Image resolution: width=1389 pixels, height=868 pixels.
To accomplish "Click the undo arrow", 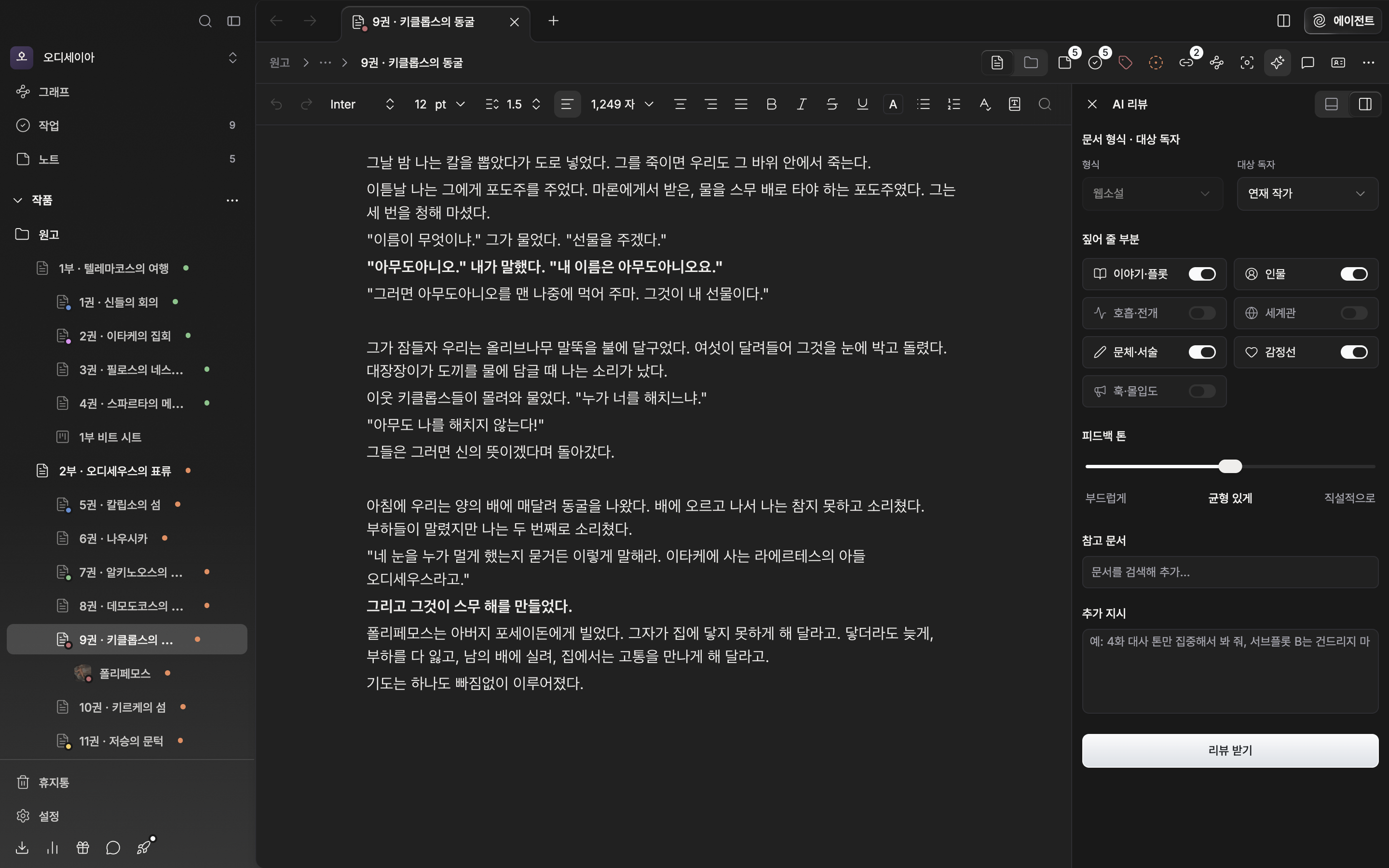I will (x=276, y=104).
